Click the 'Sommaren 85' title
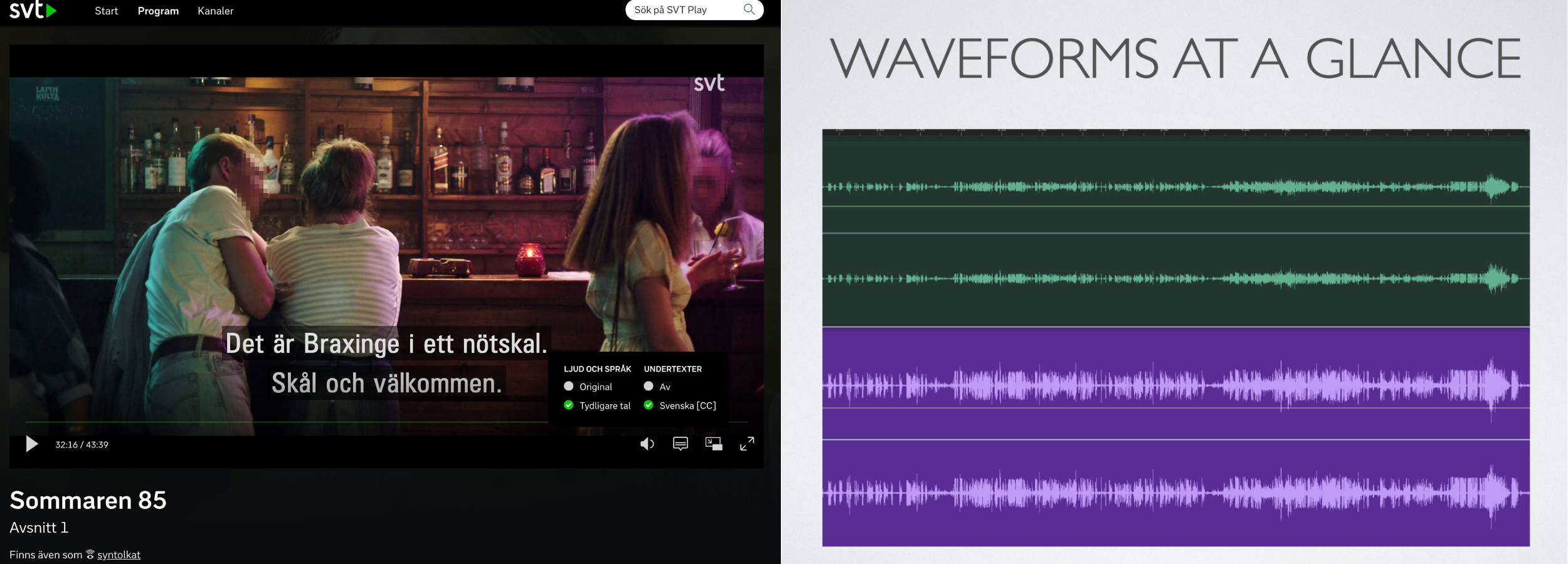The width and height of the screenshot is (1568, 564). click(88, 500)
